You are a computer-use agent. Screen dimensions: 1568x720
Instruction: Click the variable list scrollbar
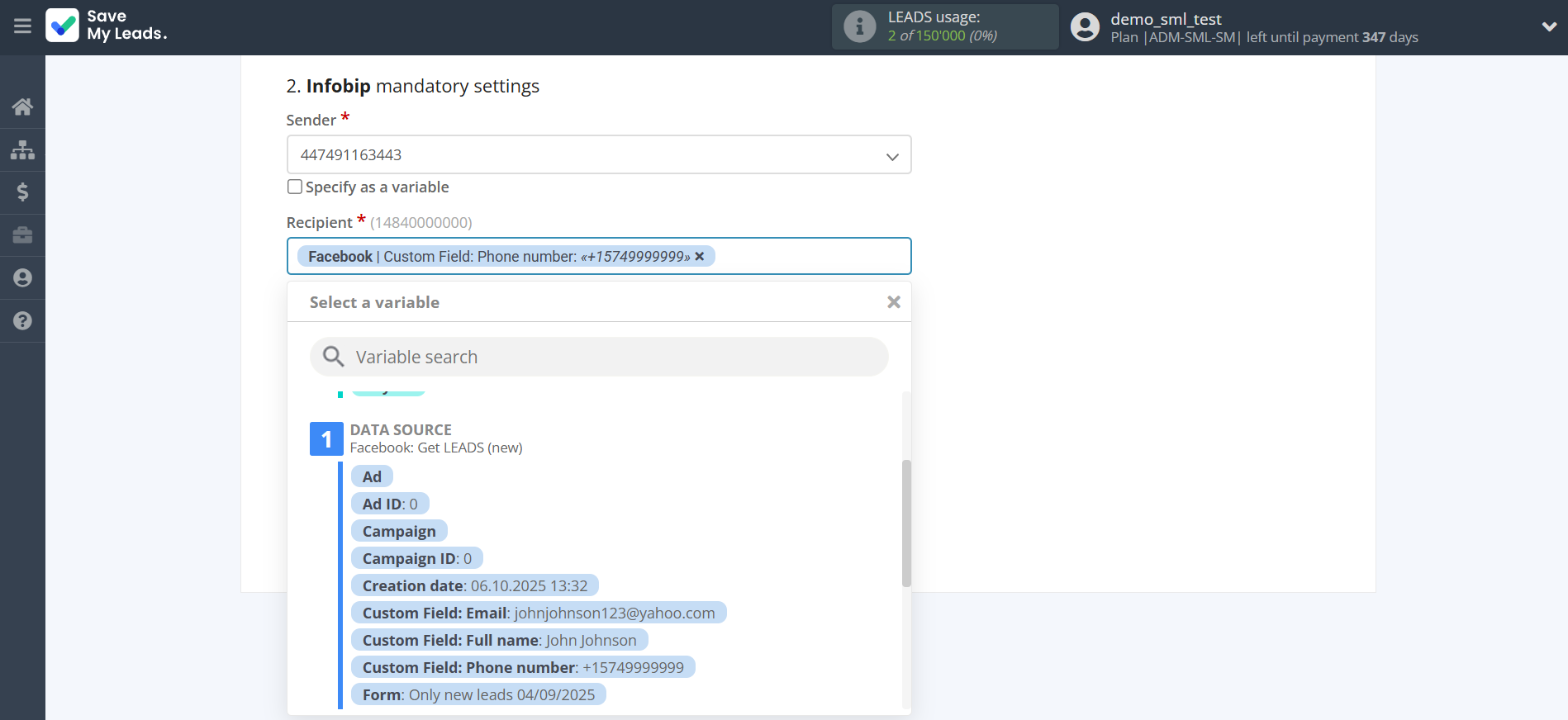click(x=906, y=523)
